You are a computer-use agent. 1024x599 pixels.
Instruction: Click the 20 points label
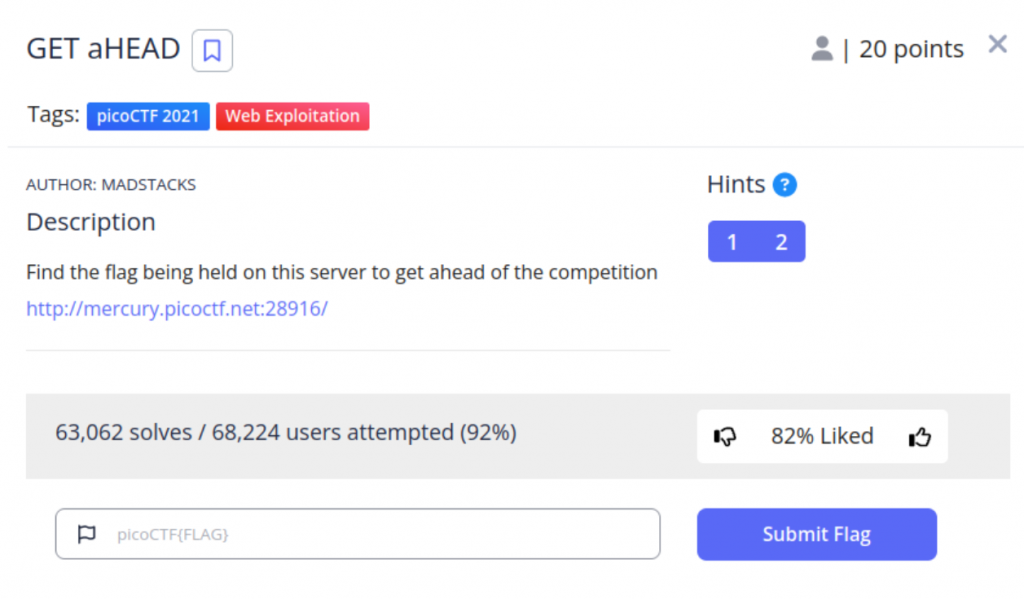pos(911,49)
